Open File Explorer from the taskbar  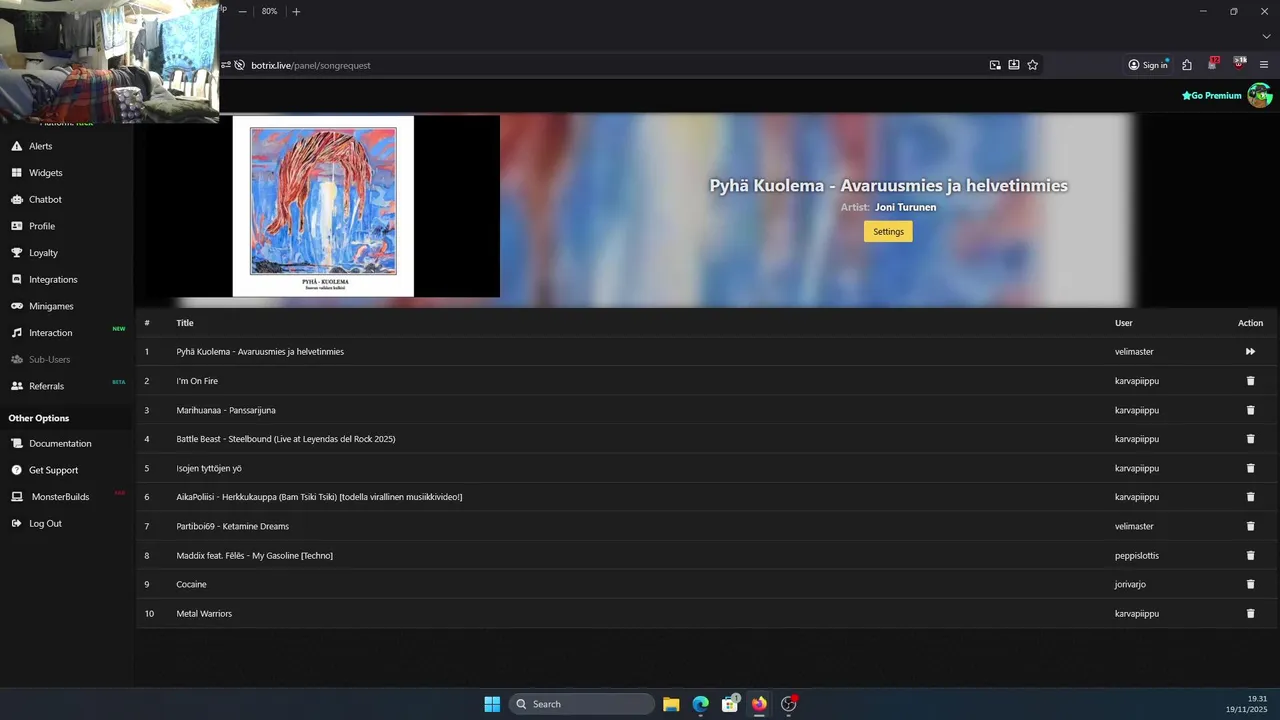(671, 704)
